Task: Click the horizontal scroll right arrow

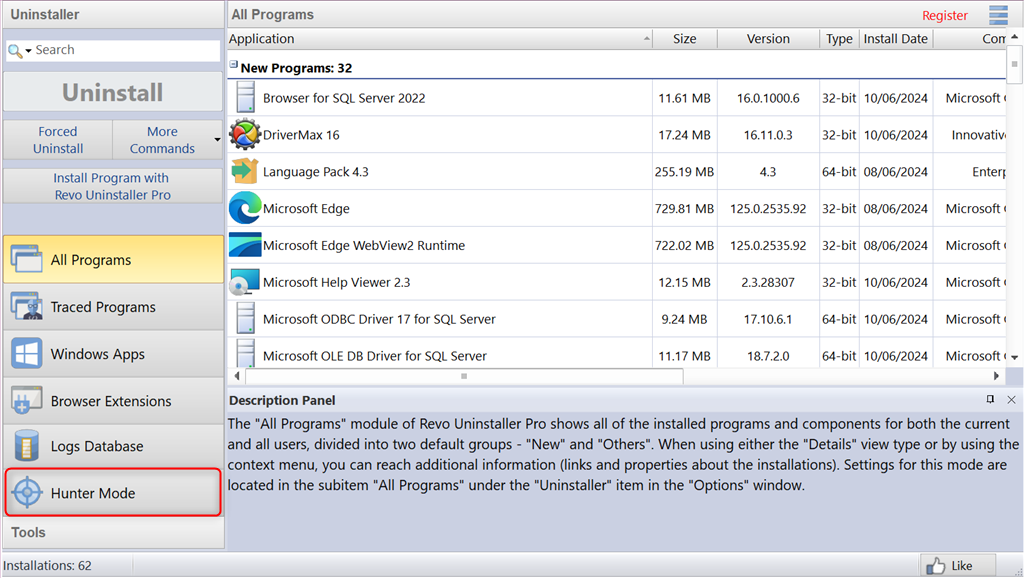Action: (x=996, y=376)
